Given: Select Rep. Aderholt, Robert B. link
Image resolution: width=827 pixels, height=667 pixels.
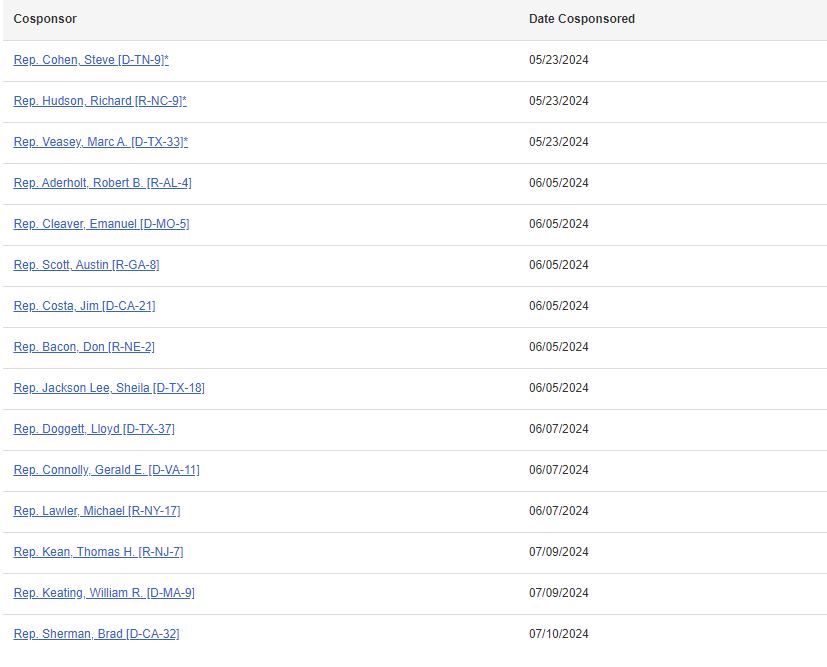Looking at the screenshot, I should point(102,183).
